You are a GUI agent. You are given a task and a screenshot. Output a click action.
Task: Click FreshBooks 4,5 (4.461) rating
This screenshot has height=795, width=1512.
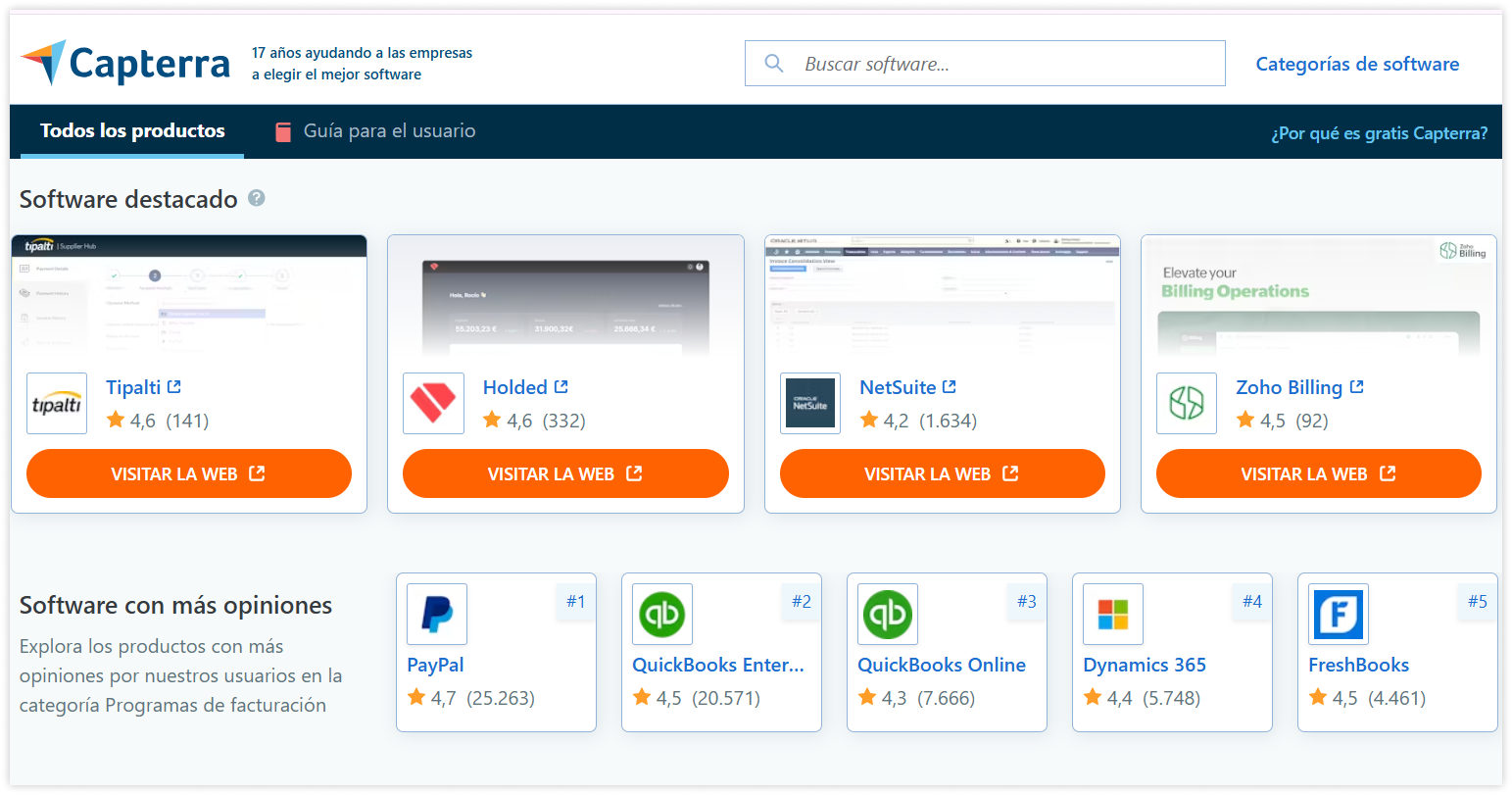tap(1367, 698)
